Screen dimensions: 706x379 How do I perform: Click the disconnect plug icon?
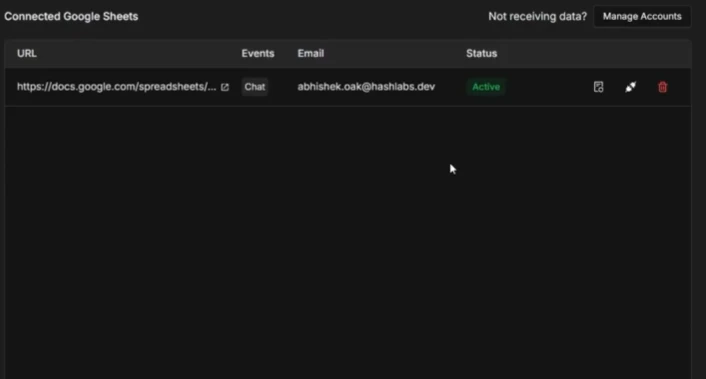click(x=630, y=87)
